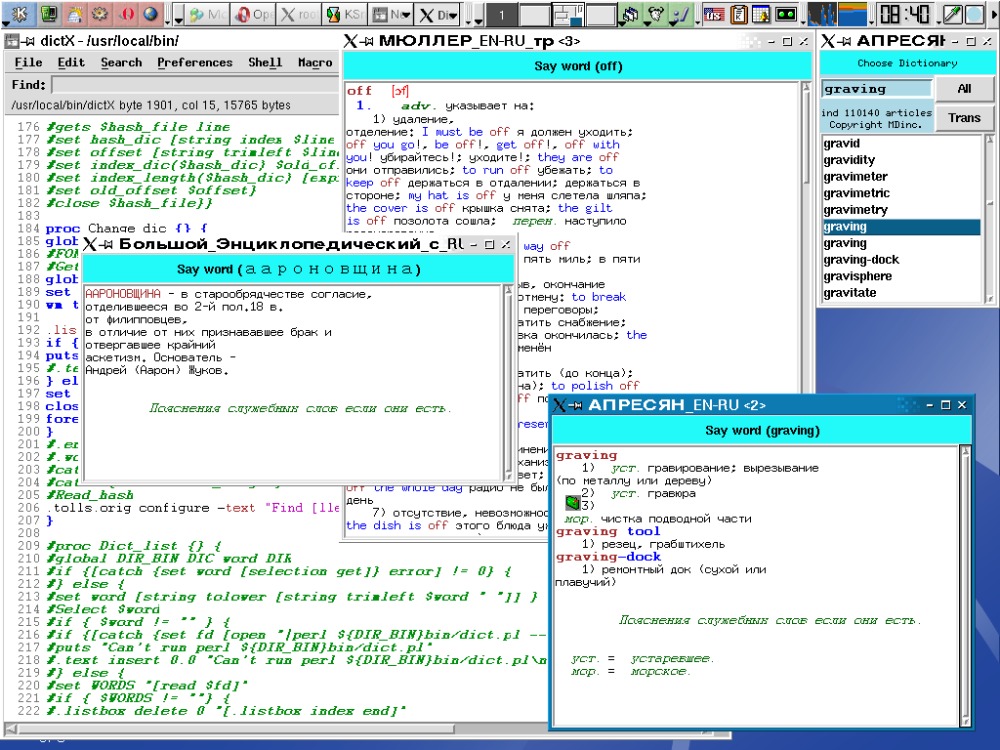The width and height of the screenshot is (1000, 750).
Task: Click the vertical scrollbar of the graving article window
Action: (966, 585)
